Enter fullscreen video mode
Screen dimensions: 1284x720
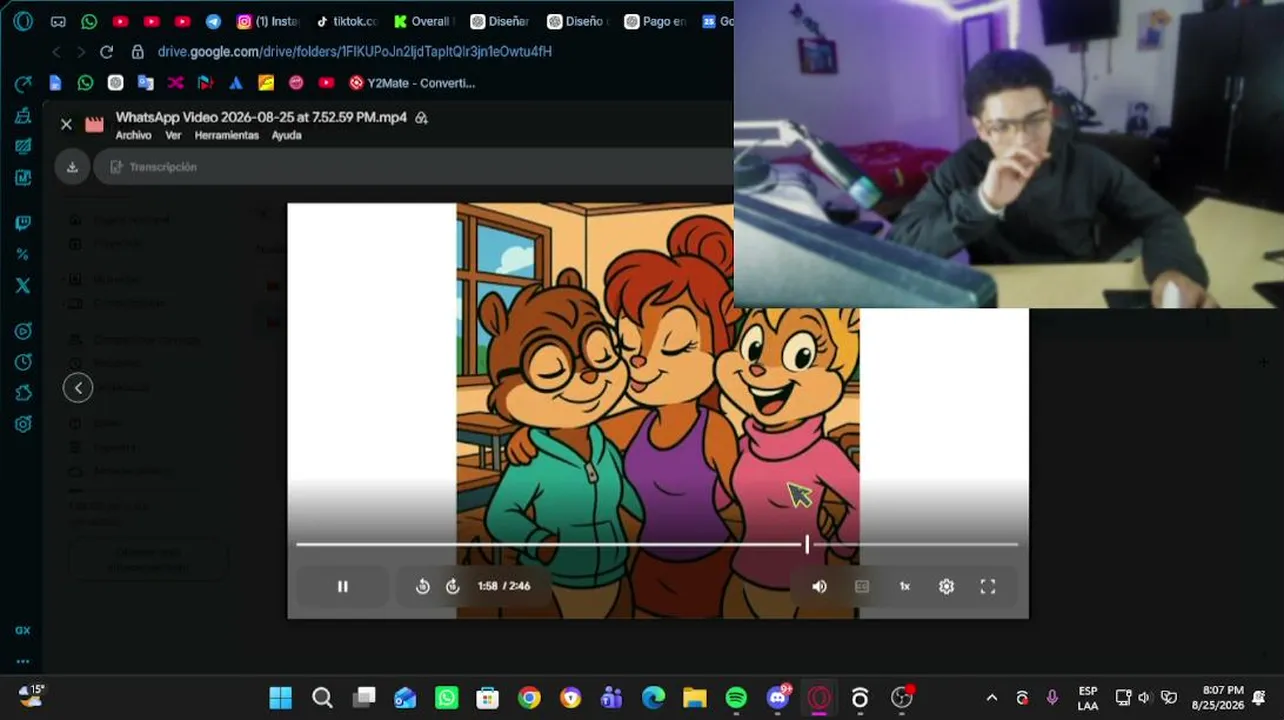pyautogui.click(x=988, y=587)
